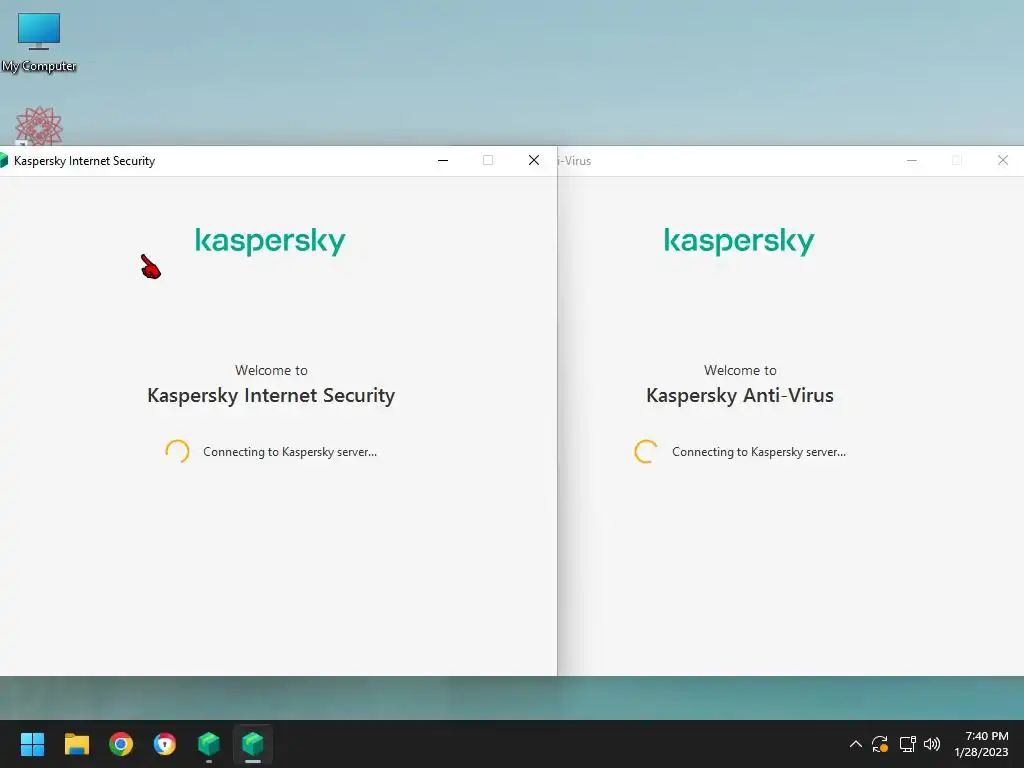Click the 'Kaspersky Internet Security' title bar text
The height and width of the screenshot is (768, 1024).
[x=84, y=161]
